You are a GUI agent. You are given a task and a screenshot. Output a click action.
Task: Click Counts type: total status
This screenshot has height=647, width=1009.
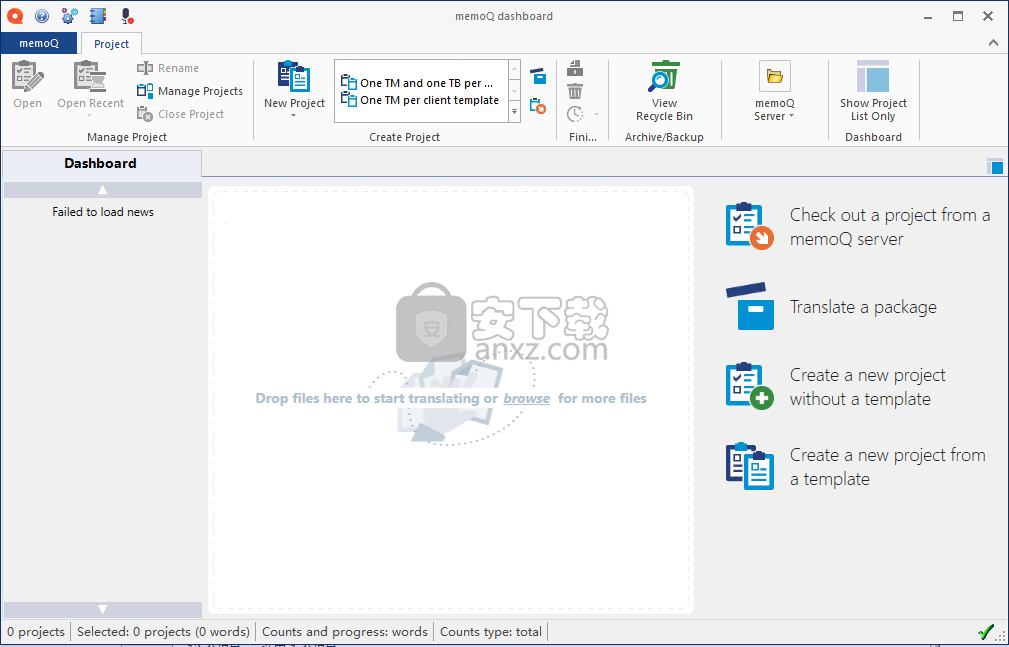pos(491,632)
